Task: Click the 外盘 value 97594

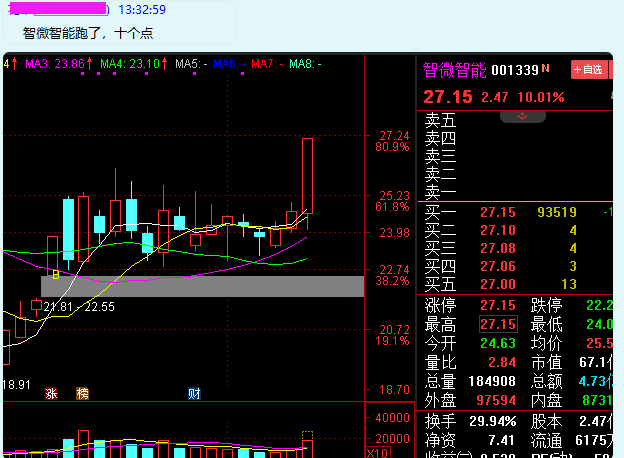Action: pos(496,400)
